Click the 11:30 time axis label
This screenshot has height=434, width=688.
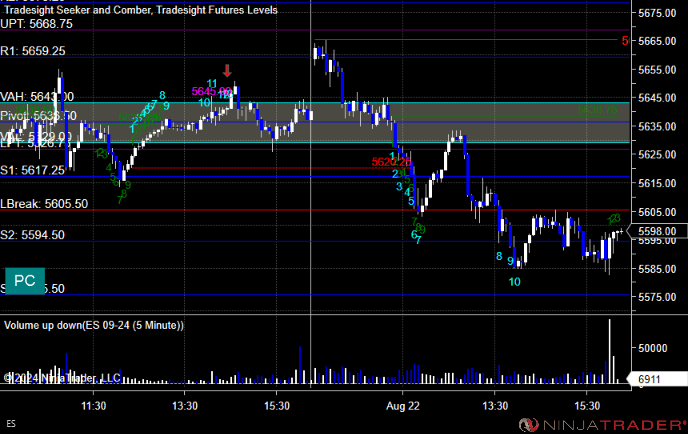93,406
